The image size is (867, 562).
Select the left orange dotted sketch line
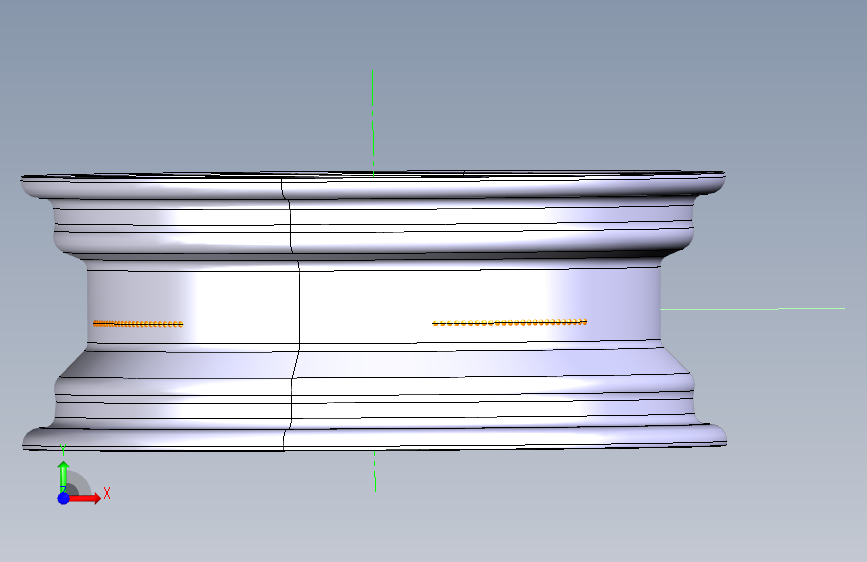click(x=138, y=324)
